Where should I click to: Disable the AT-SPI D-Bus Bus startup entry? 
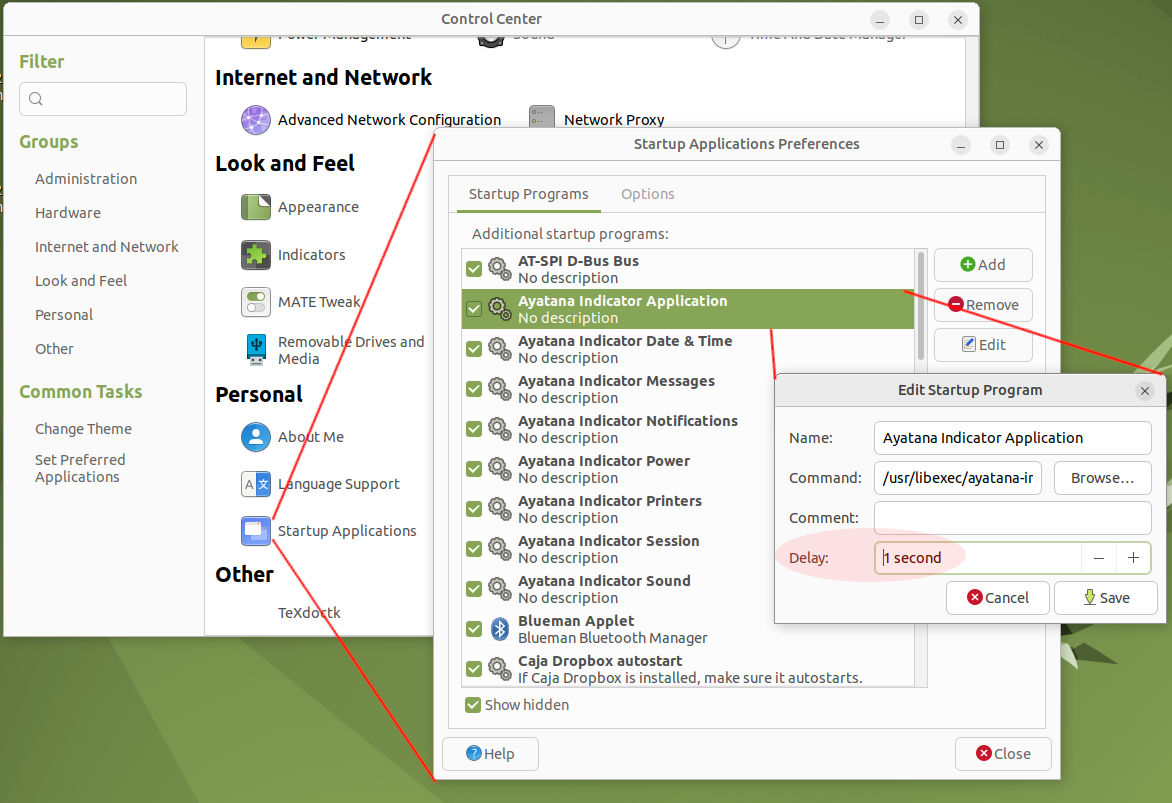coord(473,268)
